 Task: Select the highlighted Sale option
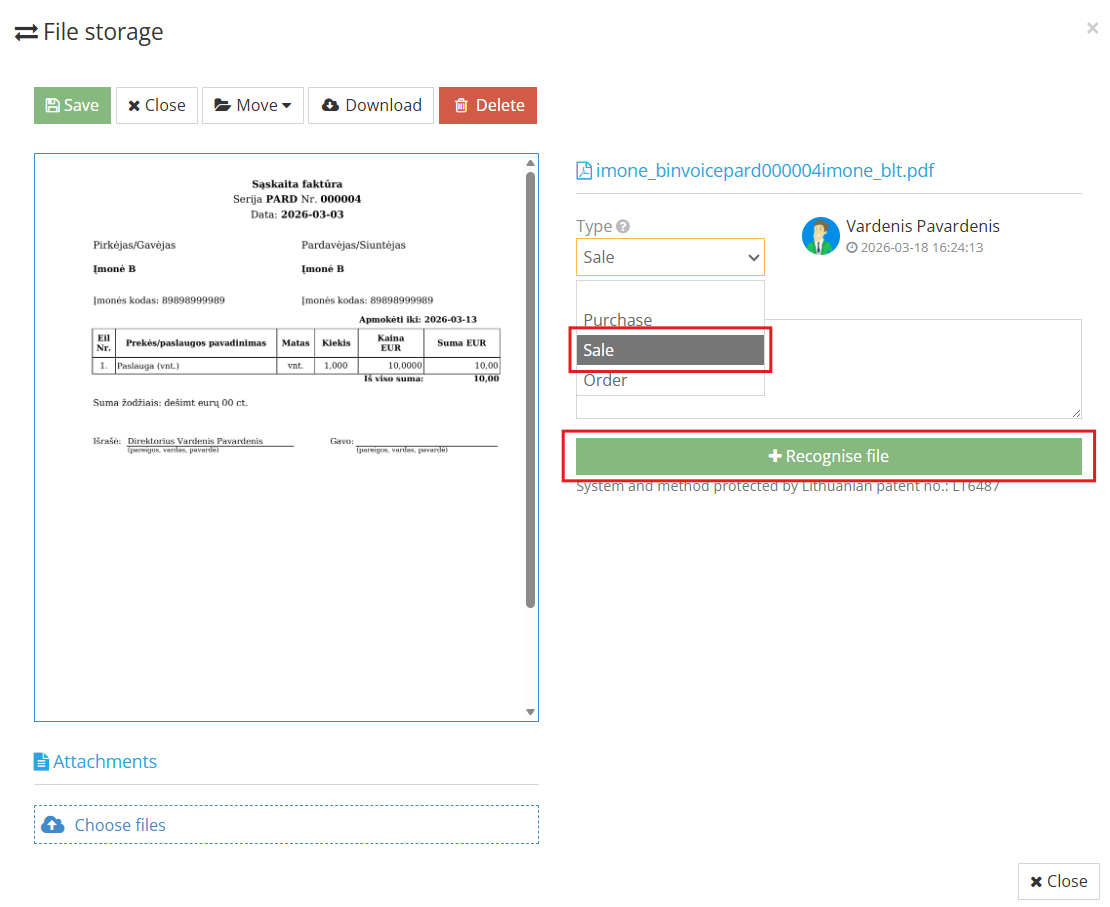pos(670,349)
